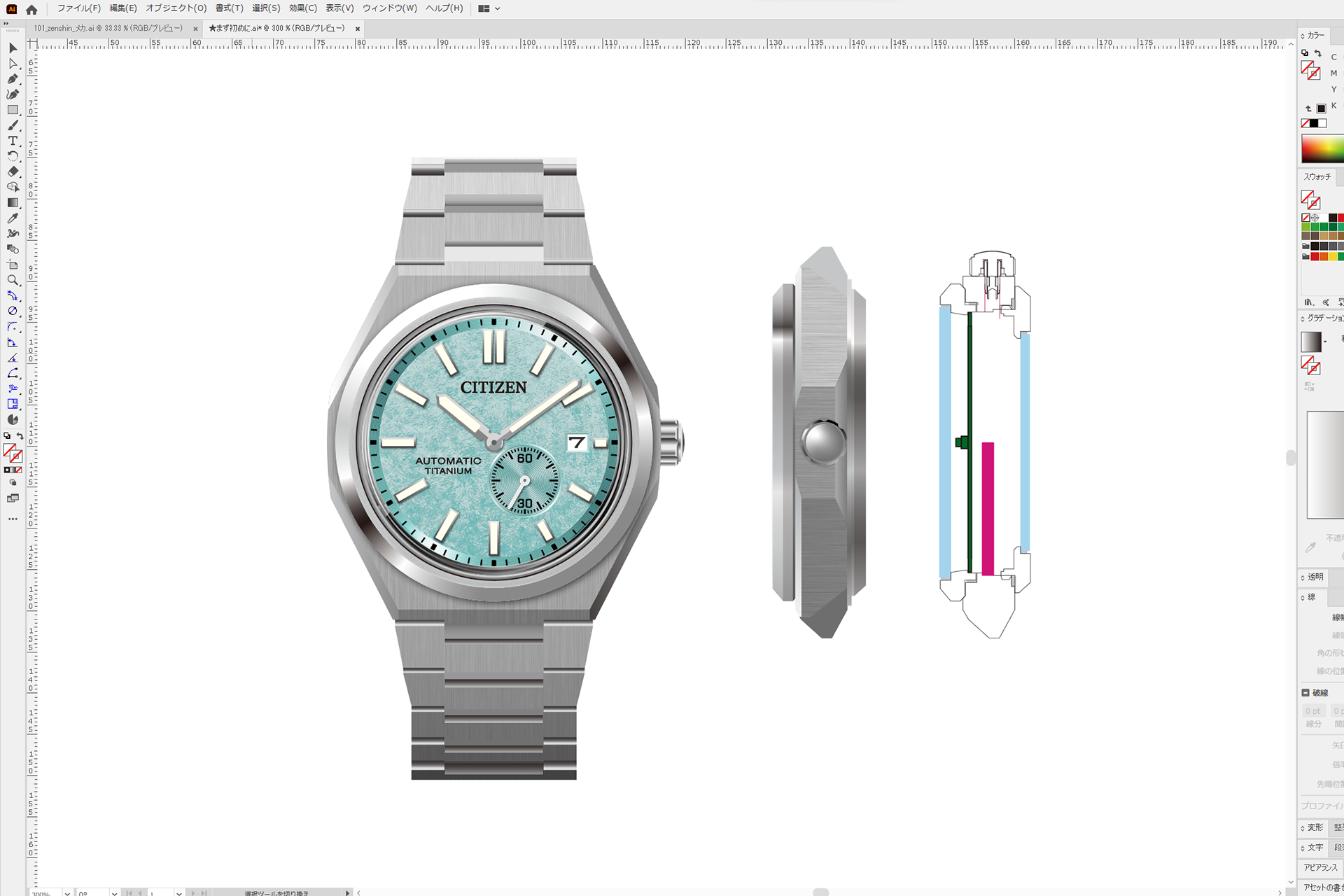Open the オブジェクト(O) menu
The width and height of the screenshot is (1344, 896).
tap(176, 8)
